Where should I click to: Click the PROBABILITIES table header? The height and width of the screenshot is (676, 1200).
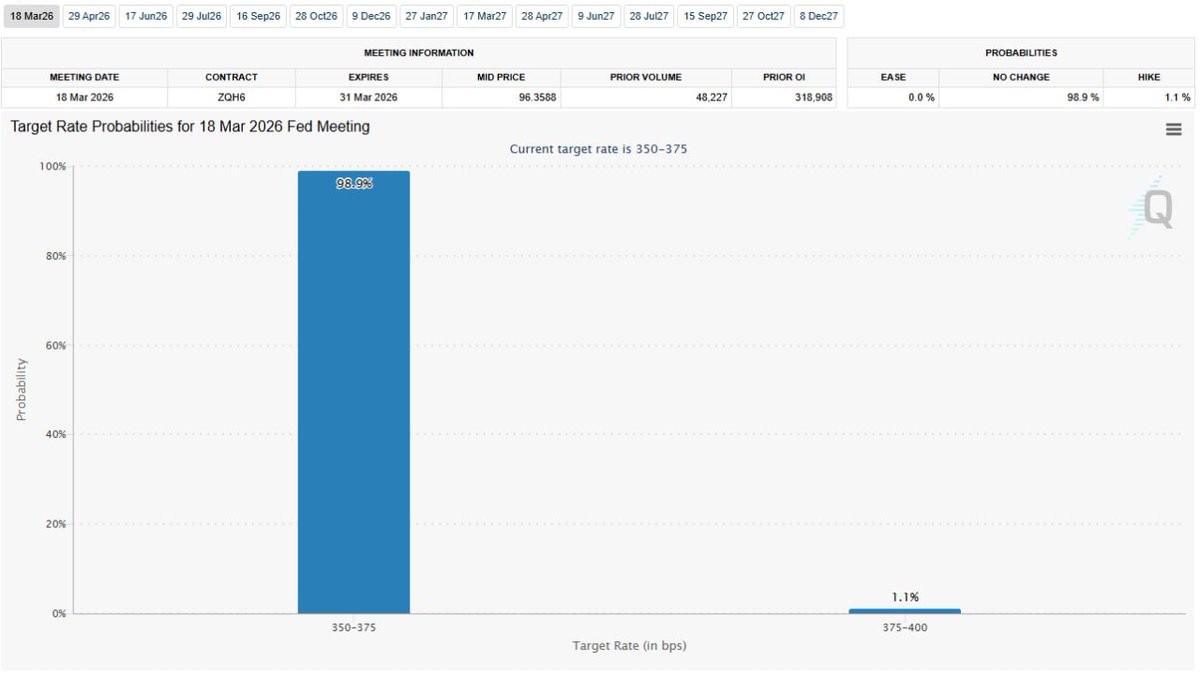click(x=1021, y=53)
